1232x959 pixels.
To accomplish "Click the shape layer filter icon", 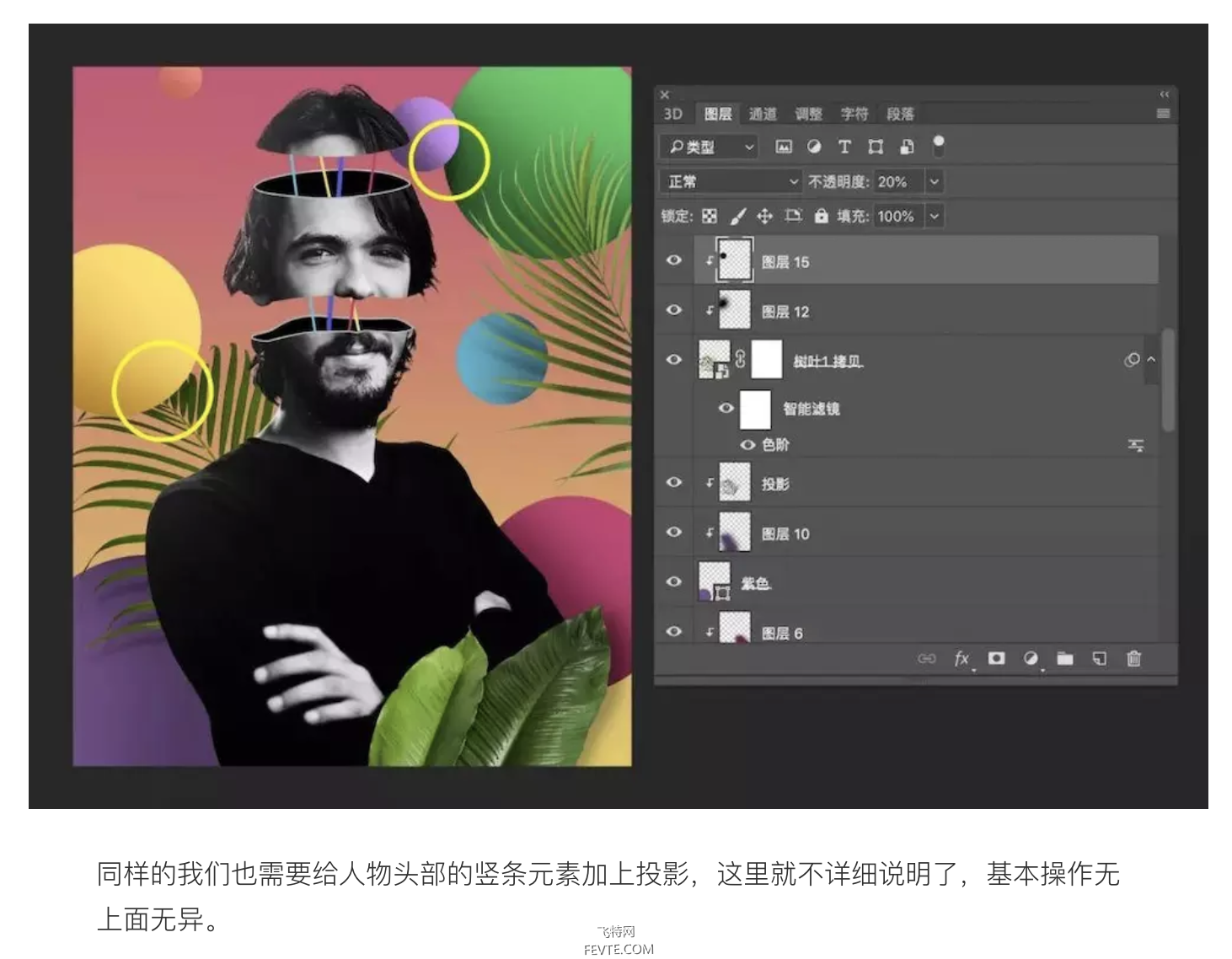I will tap(876, 147).
